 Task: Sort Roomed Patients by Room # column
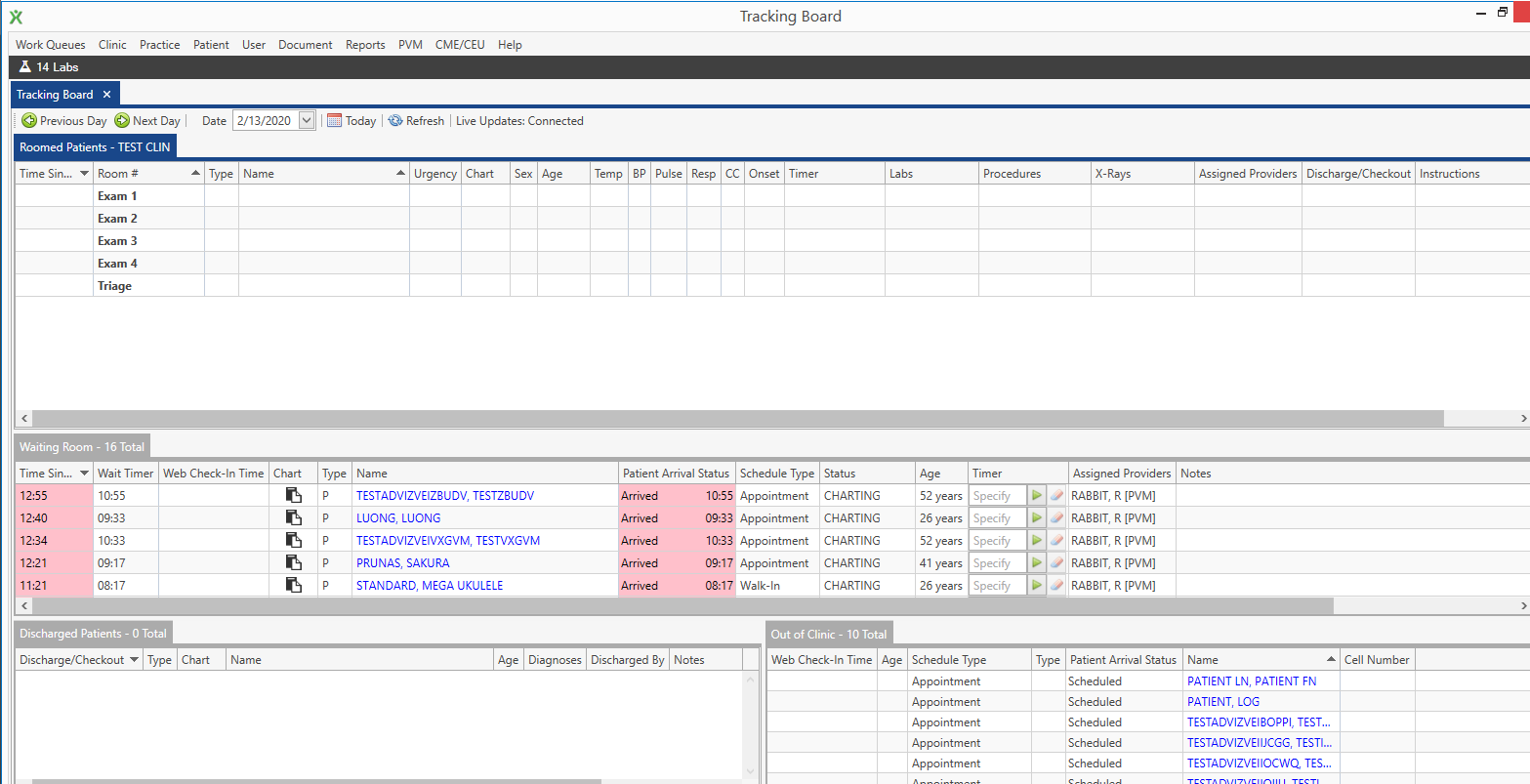coord(149,174)
